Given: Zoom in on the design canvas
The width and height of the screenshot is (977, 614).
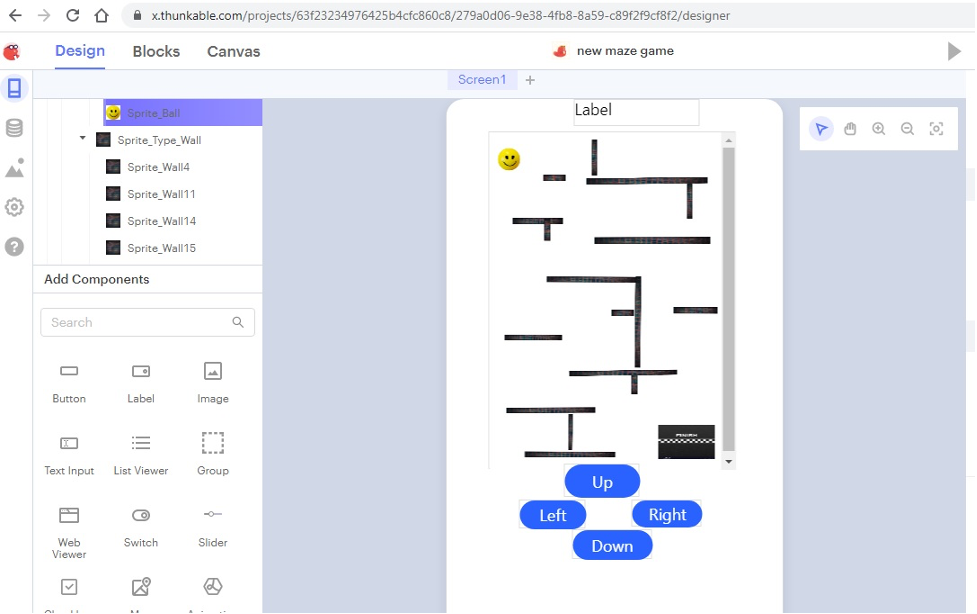Looking at the screenshot, I should point(879,129).
